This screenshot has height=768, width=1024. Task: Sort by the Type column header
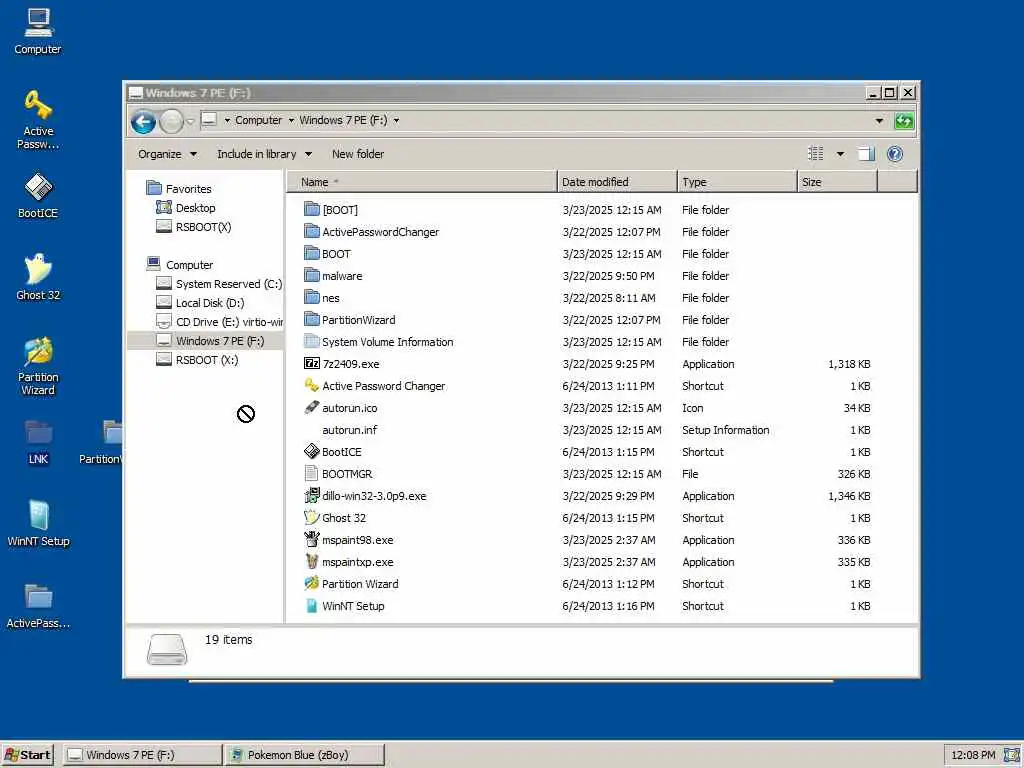(737, 182)
